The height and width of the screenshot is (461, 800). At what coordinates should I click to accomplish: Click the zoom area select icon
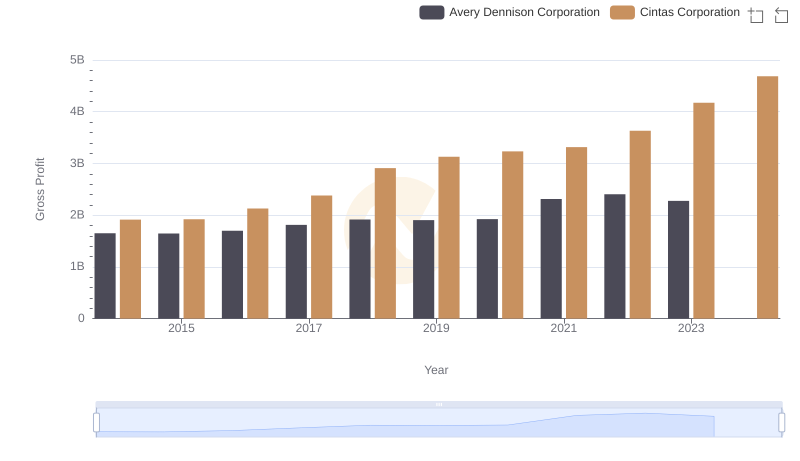pos(756,15)
